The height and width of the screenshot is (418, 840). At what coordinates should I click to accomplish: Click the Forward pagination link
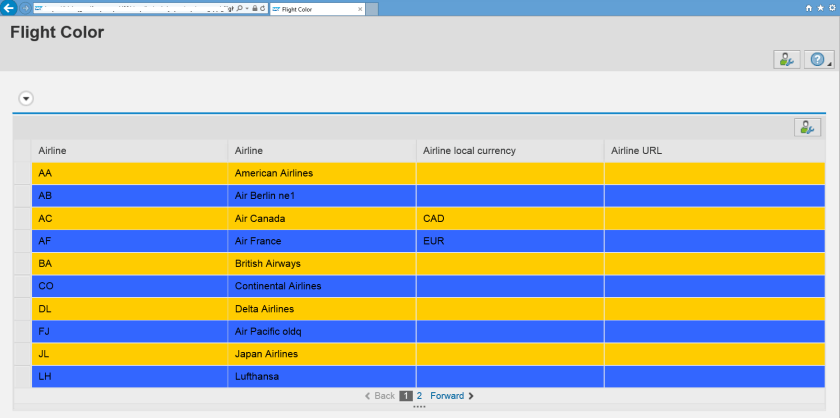pyautogui.click(x=452, y=396)
